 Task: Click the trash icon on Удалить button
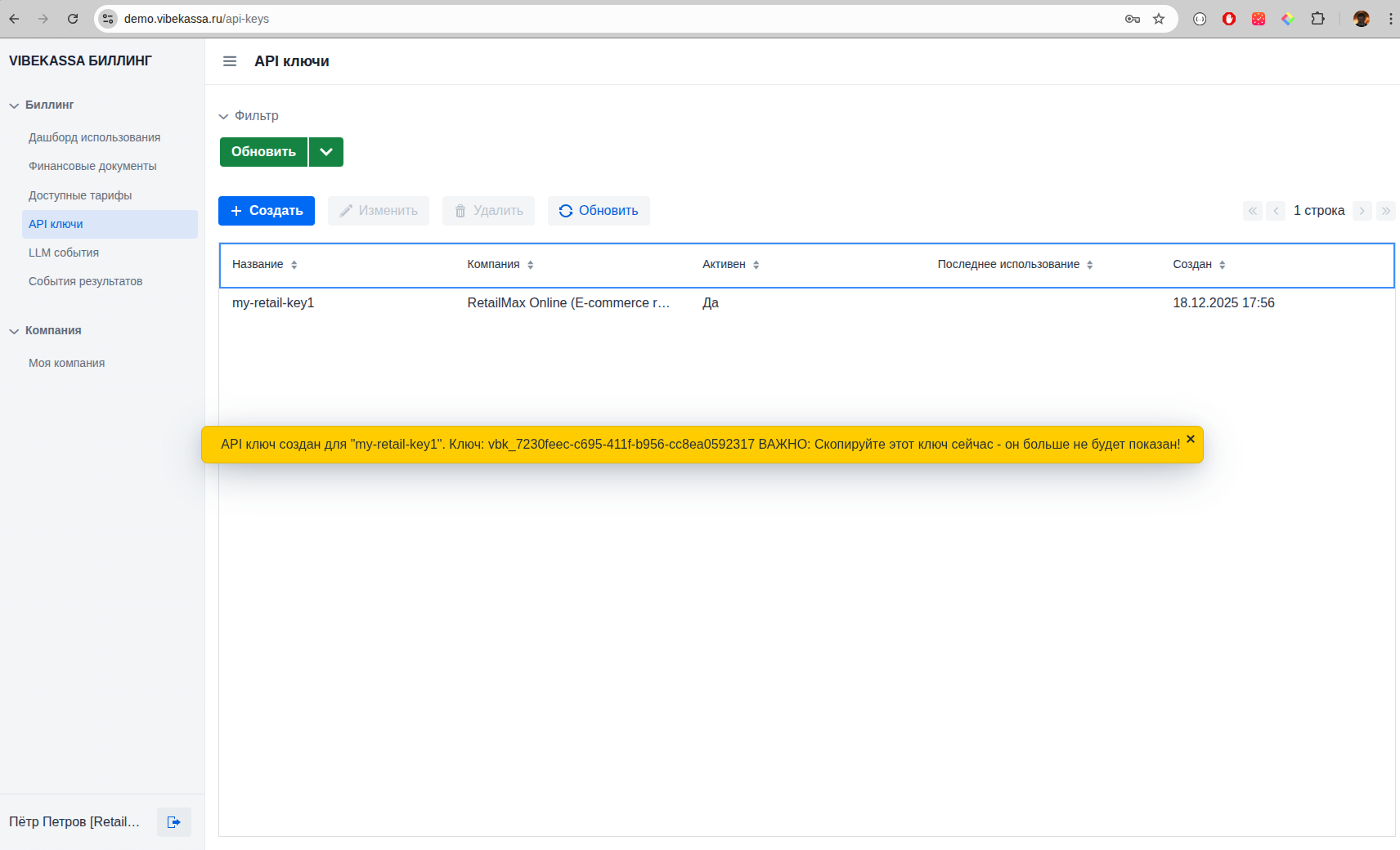pyautogui.click(x=460, y=210)
